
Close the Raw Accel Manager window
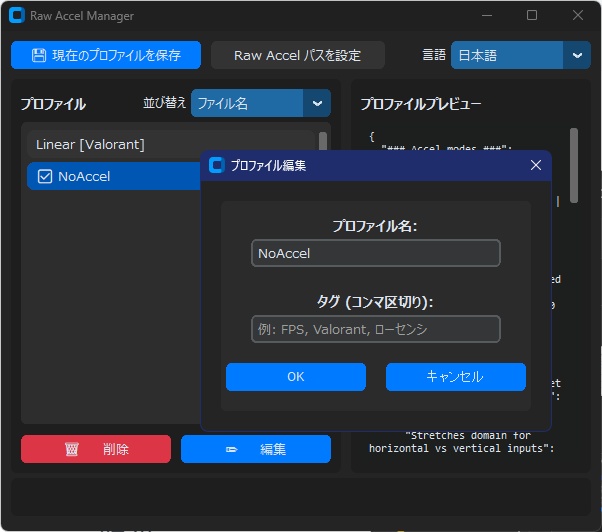(577, 15)
